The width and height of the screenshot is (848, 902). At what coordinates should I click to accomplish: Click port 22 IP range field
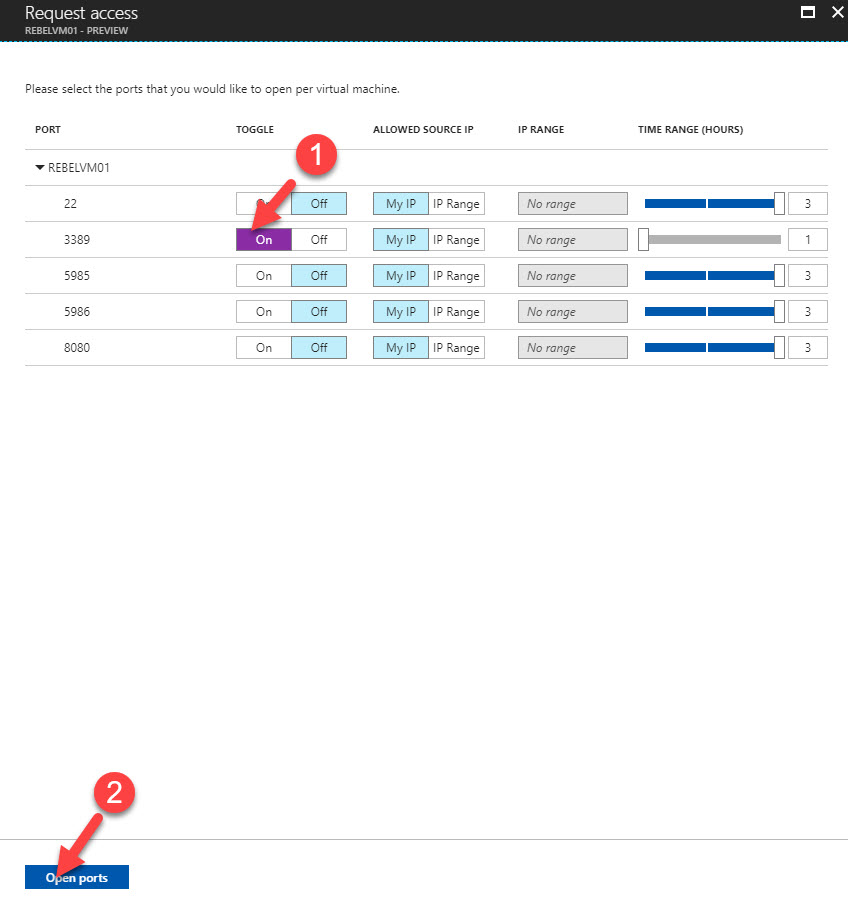[x=572, y=204]
